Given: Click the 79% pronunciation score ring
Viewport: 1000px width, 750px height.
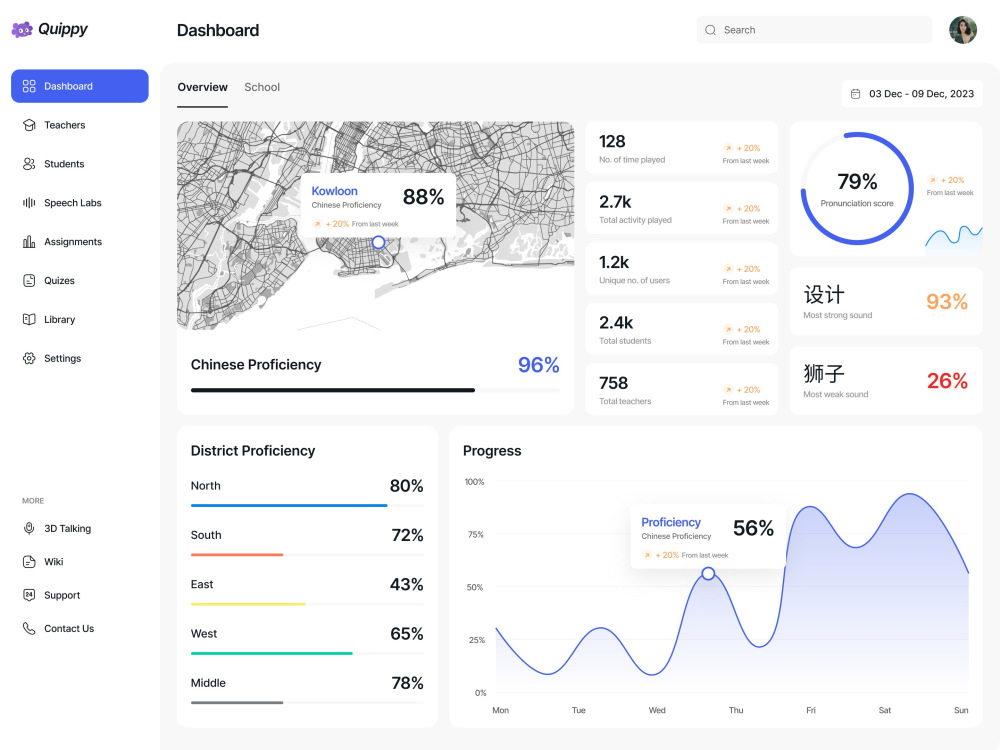Looking at the screenshot, I should click(857, 188).
